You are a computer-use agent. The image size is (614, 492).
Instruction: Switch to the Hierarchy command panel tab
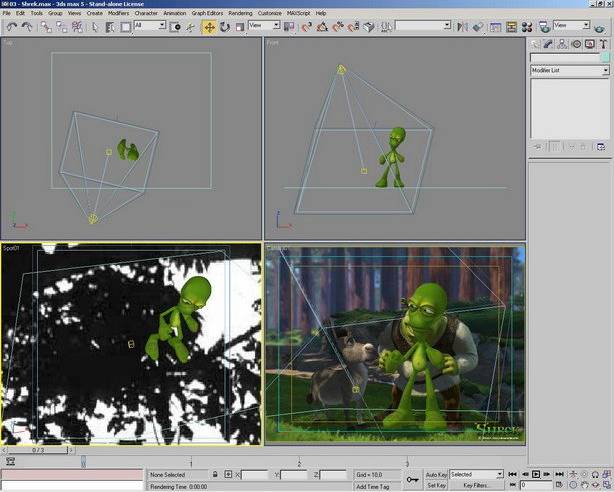[x=562, y=44]
